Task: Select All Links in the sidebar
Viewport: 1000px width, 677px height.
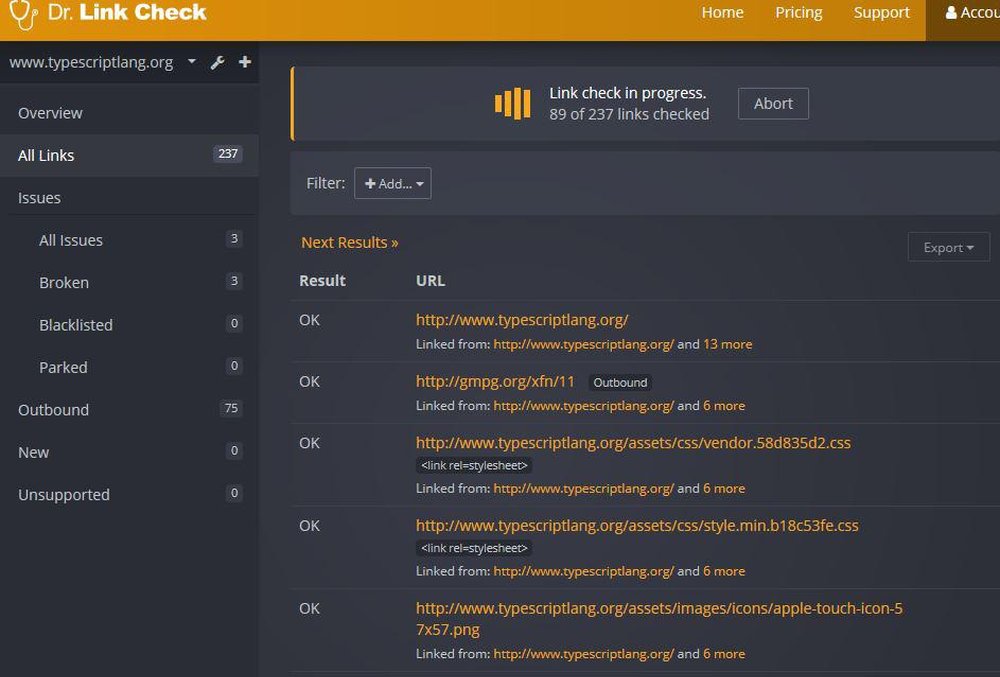Action: point(129,155)
